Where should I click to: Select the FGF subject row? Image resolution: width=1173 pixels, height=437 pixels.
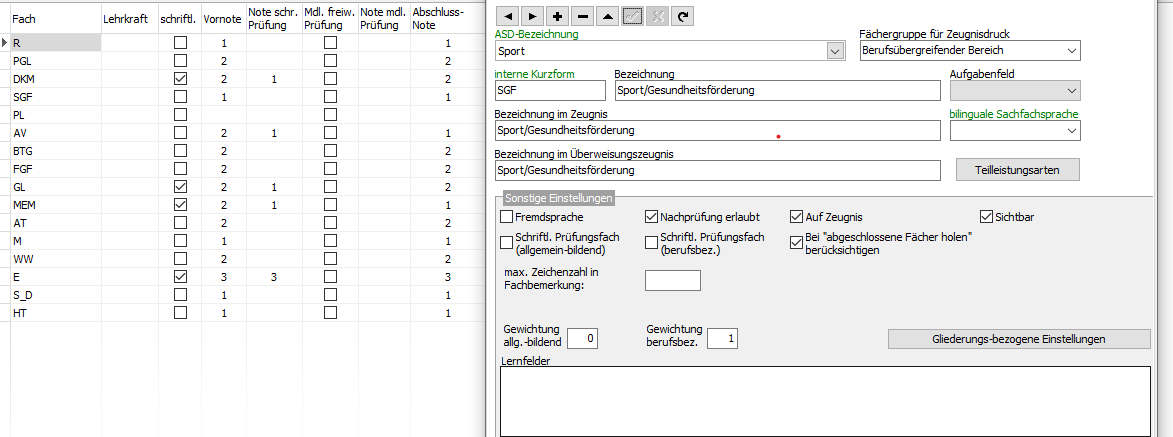click(x=55, y=169)
